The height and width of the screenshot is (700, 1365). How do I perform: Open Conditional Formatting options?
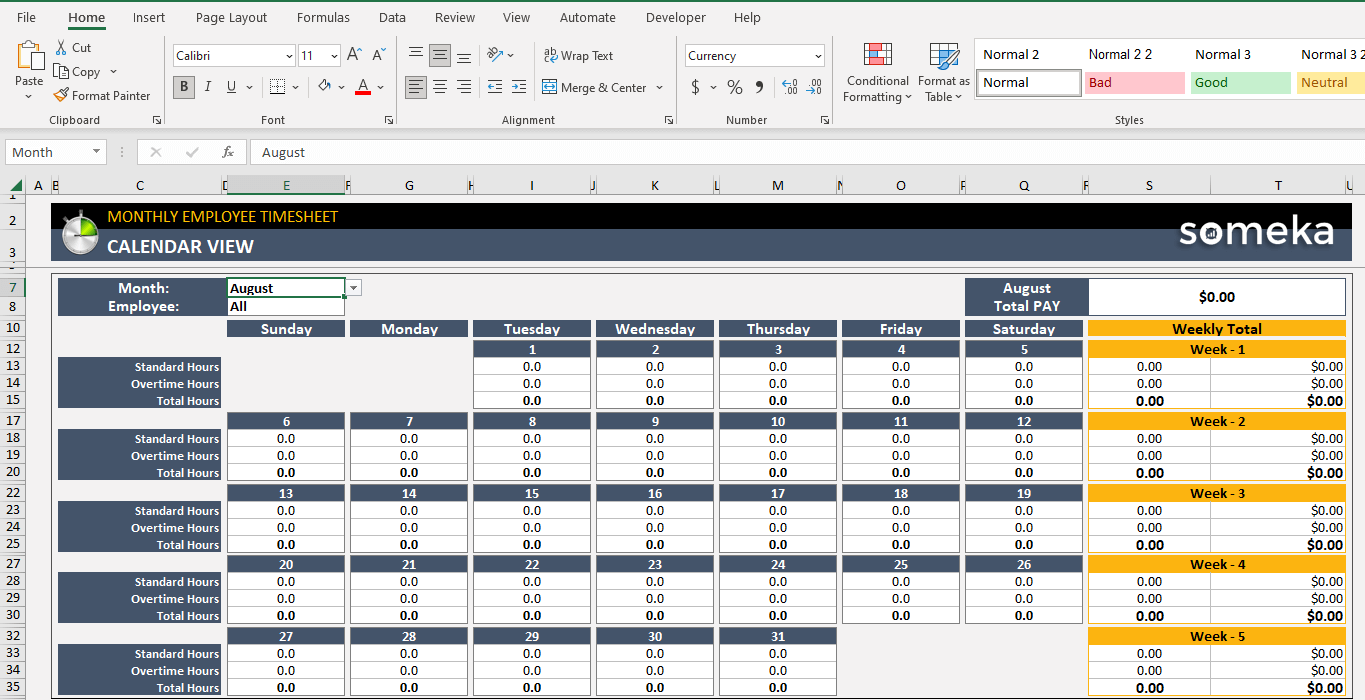point(877,72)
